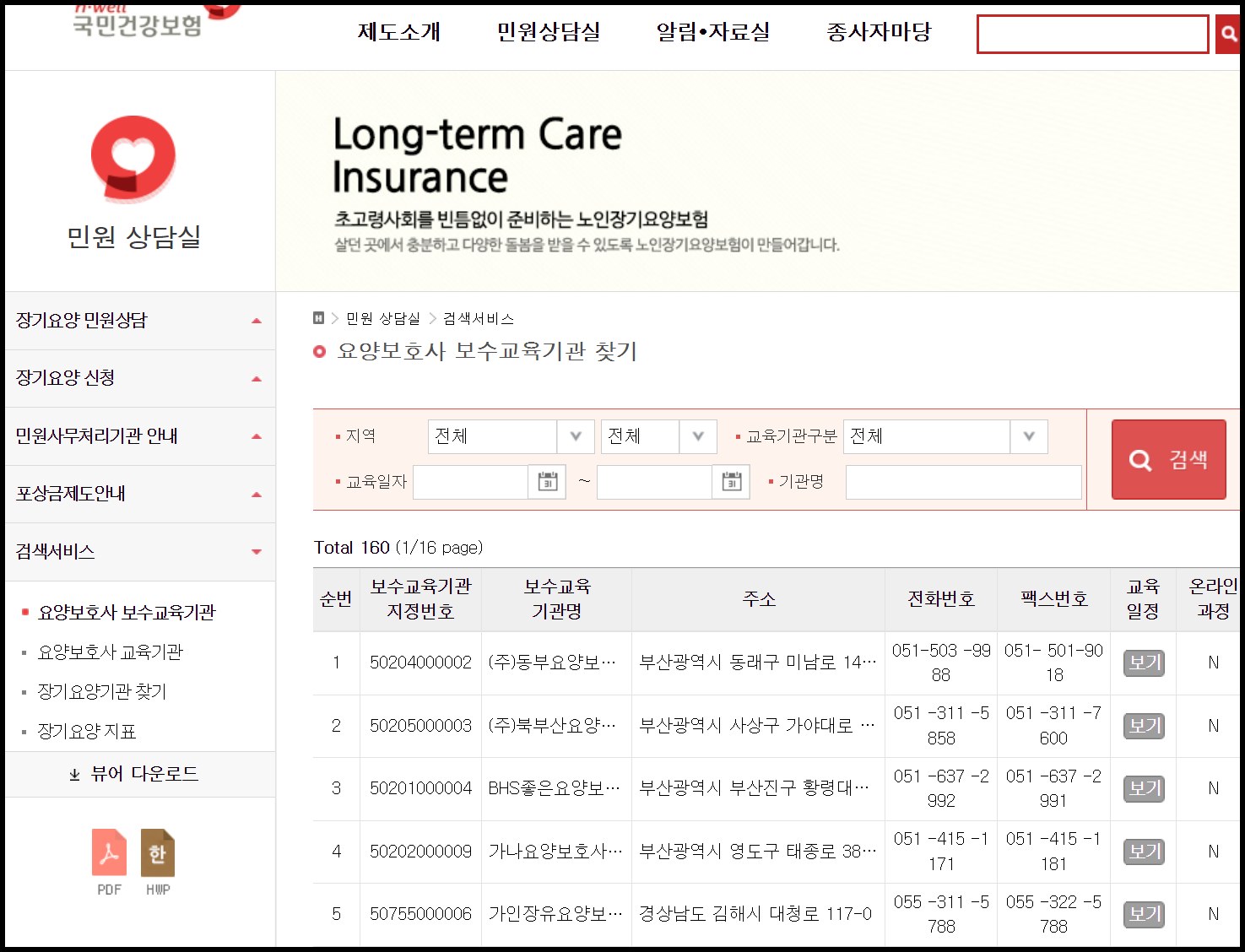The width and height of the screenshot is (1245, 952).
Task: Collapse 검색서비스 sidebar section
Action: (x=139, y=552)
